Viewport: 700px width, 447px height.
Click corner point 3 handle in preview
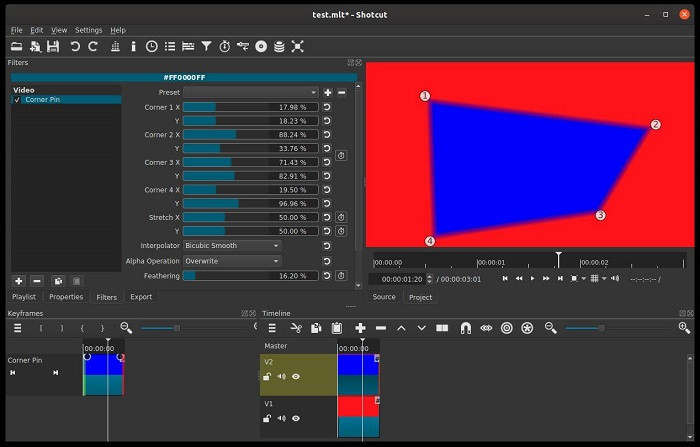pyautogui.click(x=601, y=215)
